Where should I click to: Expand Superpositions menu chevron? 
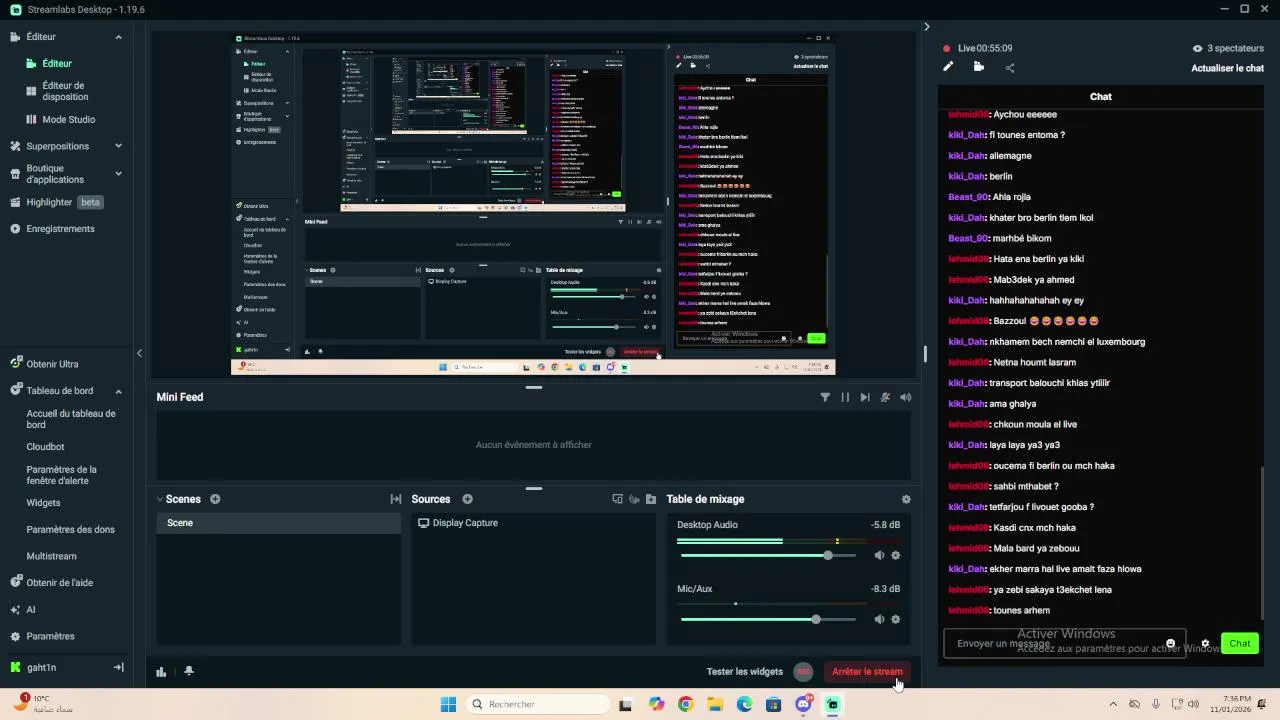pos(118,146)
